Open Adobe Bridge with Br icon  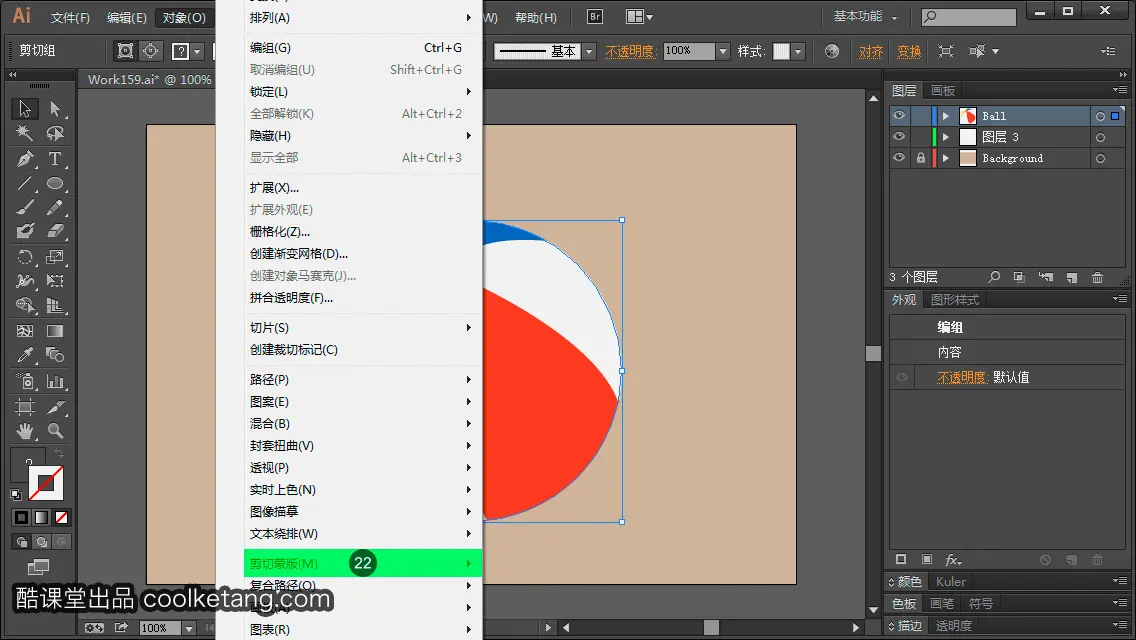click(595, 16)
